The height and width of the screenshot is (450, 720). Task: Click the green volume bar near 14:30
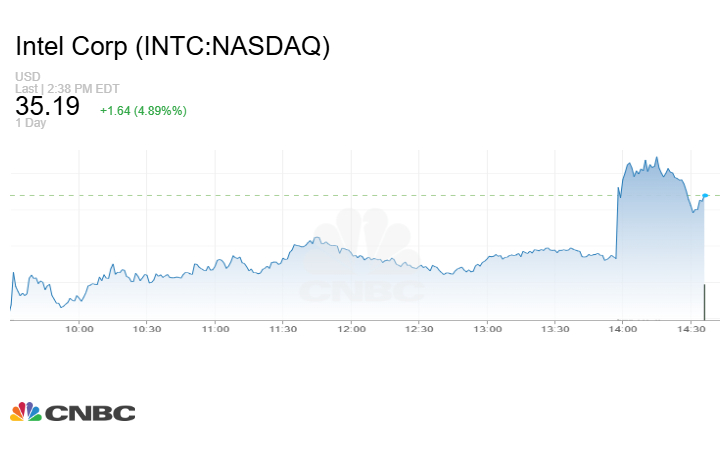704,299
